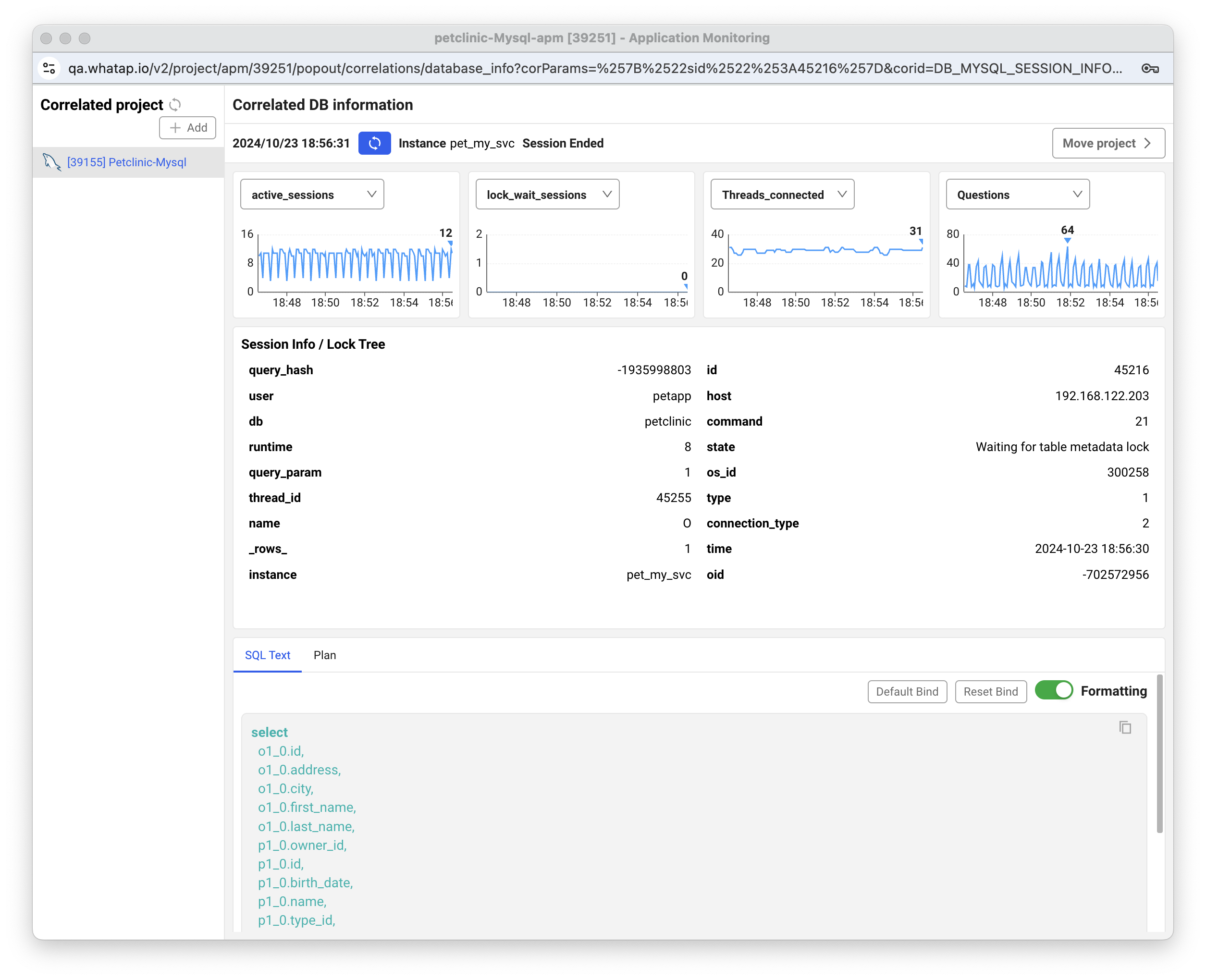Switch to the Plan tab
The width and height of the screenshot is (1206, 980).
point(325,655)
